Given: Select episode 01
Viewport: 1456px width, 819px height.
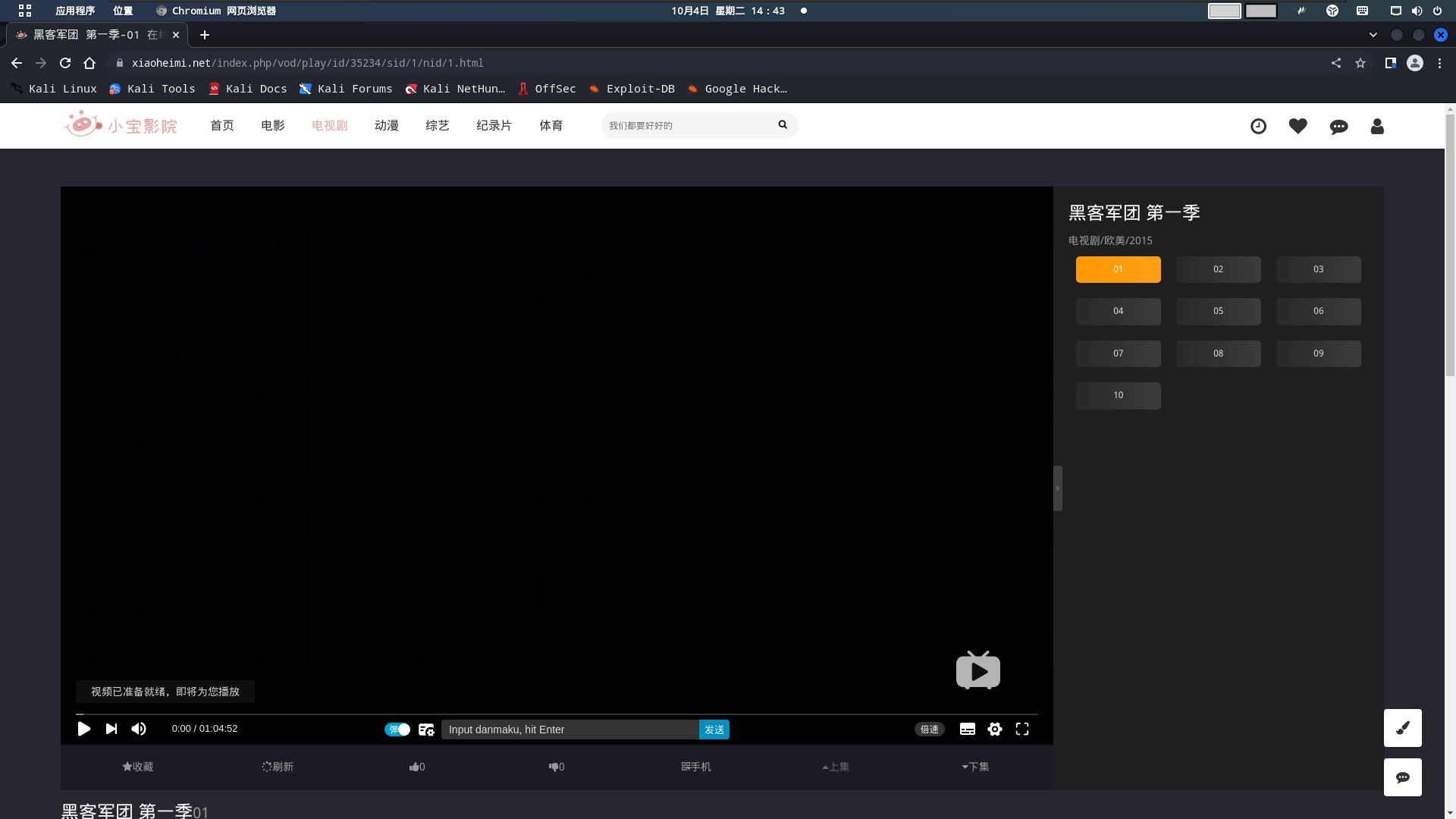Looking at the screenshot, I should 1119,269.
